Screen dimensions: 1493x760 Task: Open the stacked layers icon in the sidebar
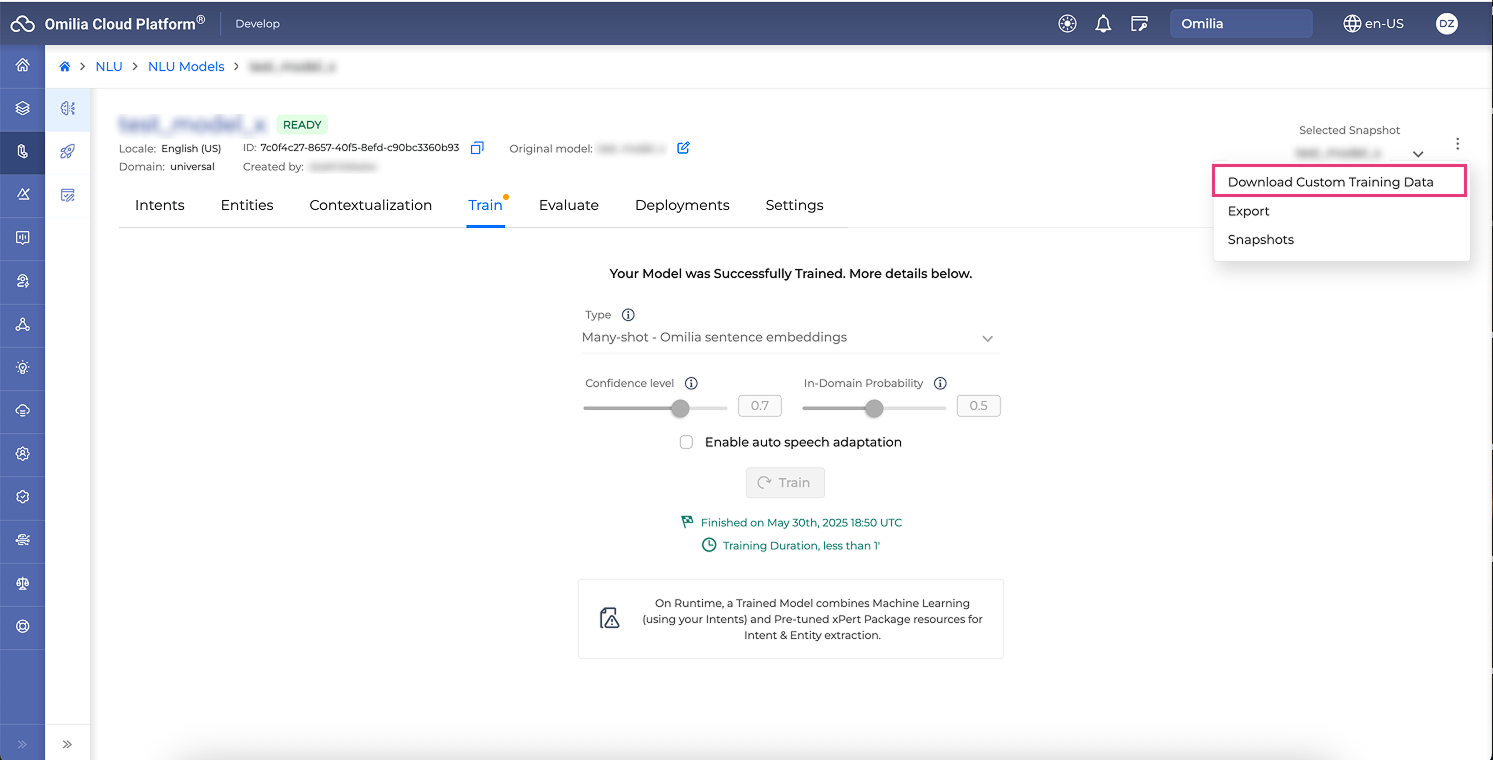click(22, 108)
